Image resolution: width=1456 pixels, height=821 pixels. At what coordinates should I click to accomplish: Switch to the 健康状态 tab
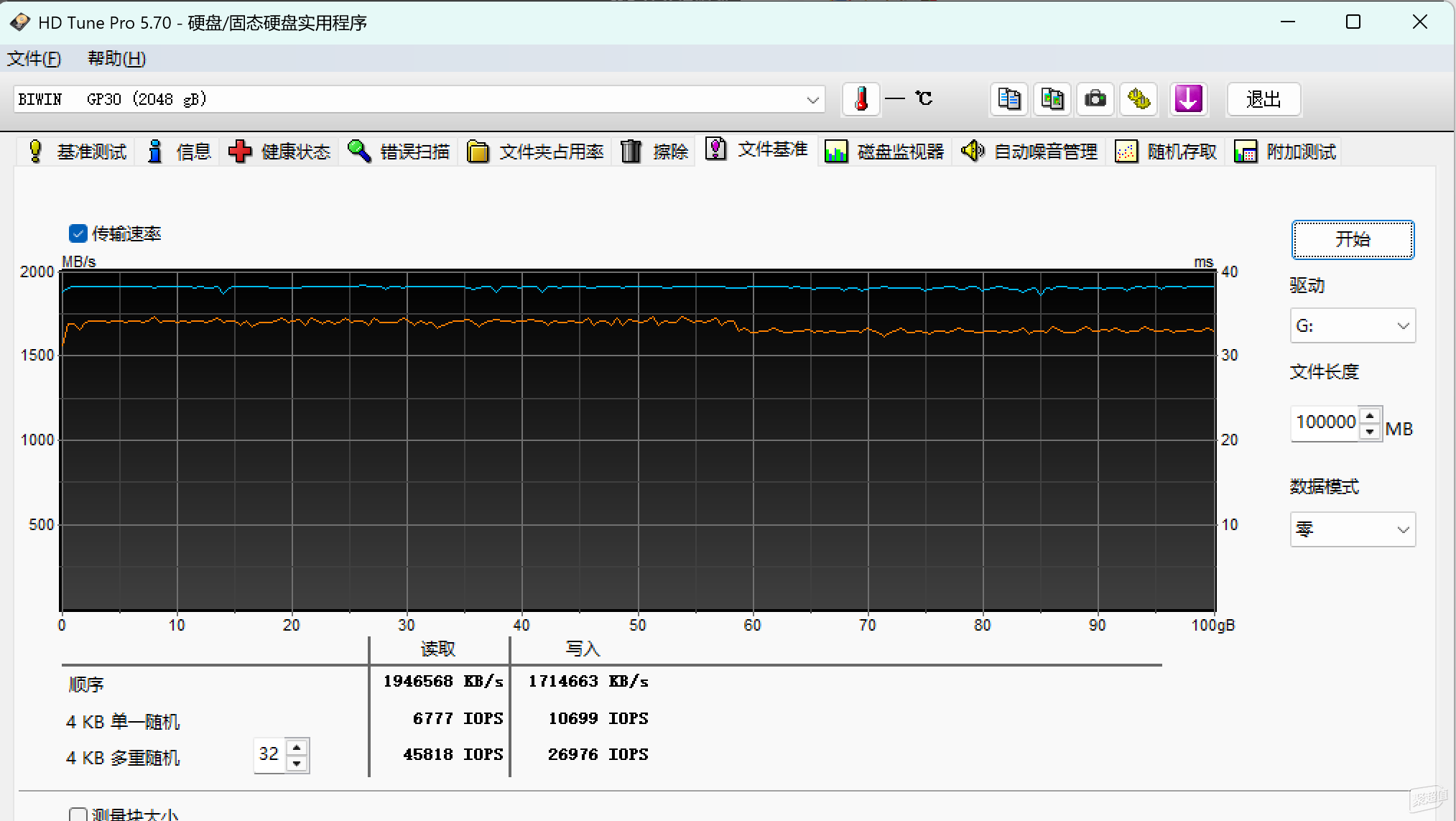[x=279, y=152]
